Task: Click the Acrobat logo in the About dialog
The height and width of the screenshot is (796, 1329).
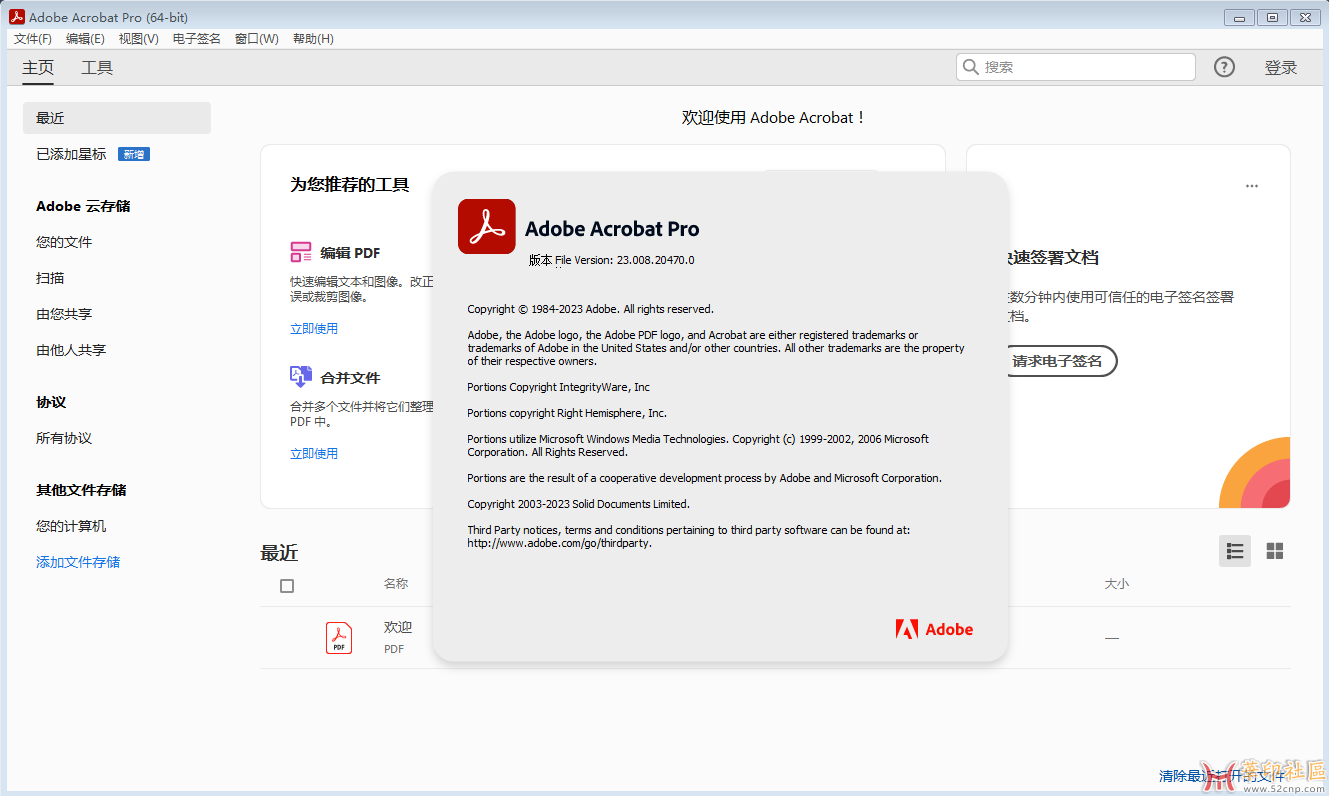Action: click(487, 227)
